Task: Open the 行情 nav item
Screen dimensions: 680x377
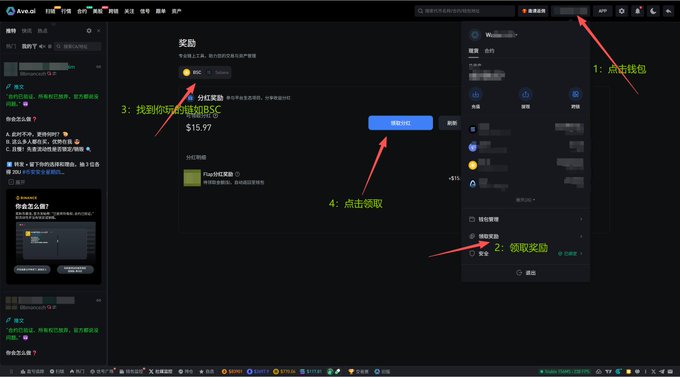Action: pos(66,11)
